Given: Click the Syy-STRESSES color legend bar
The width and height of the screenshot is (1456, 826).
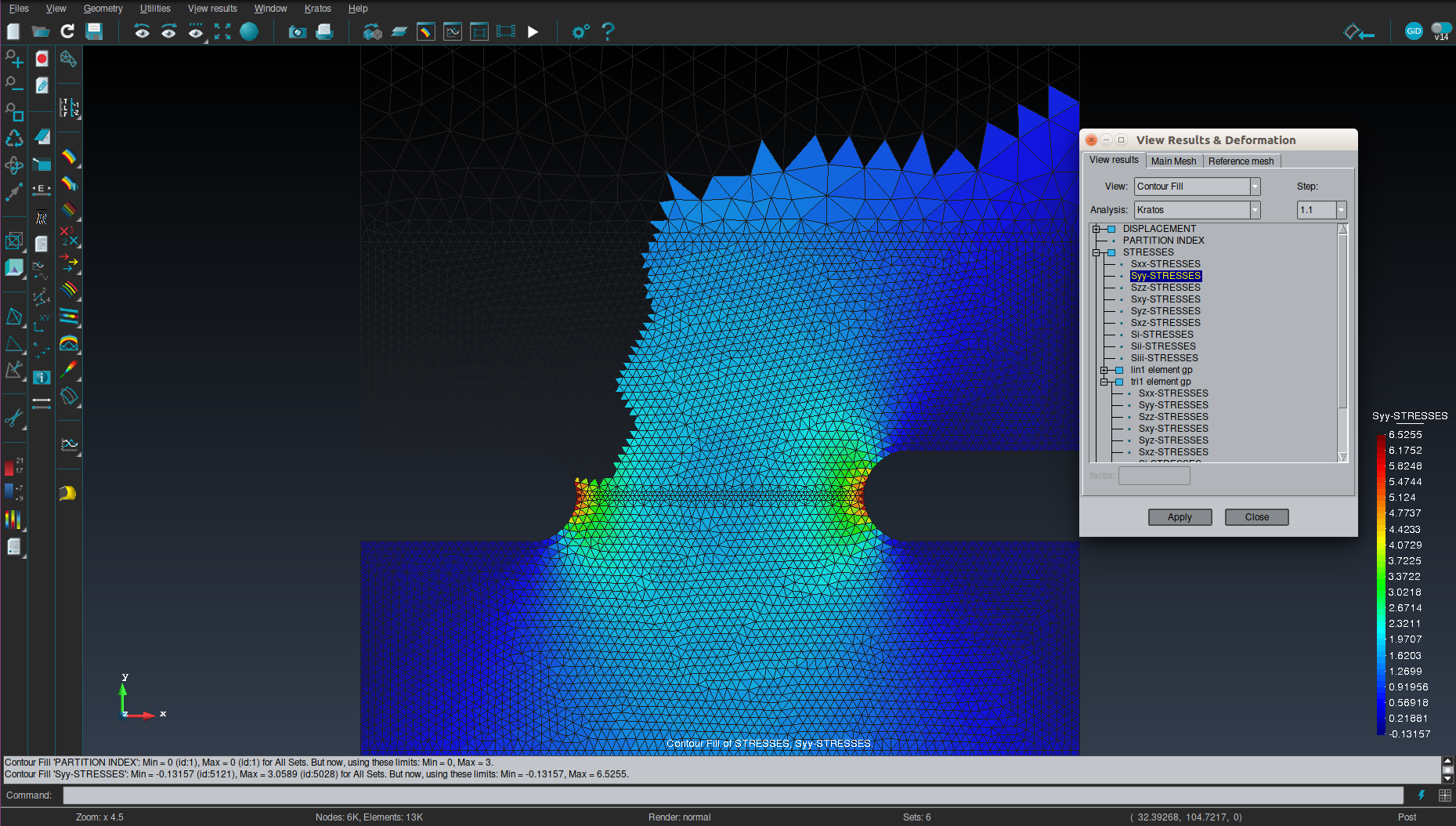Looking at the screenshot, I should coord(1381,584).
